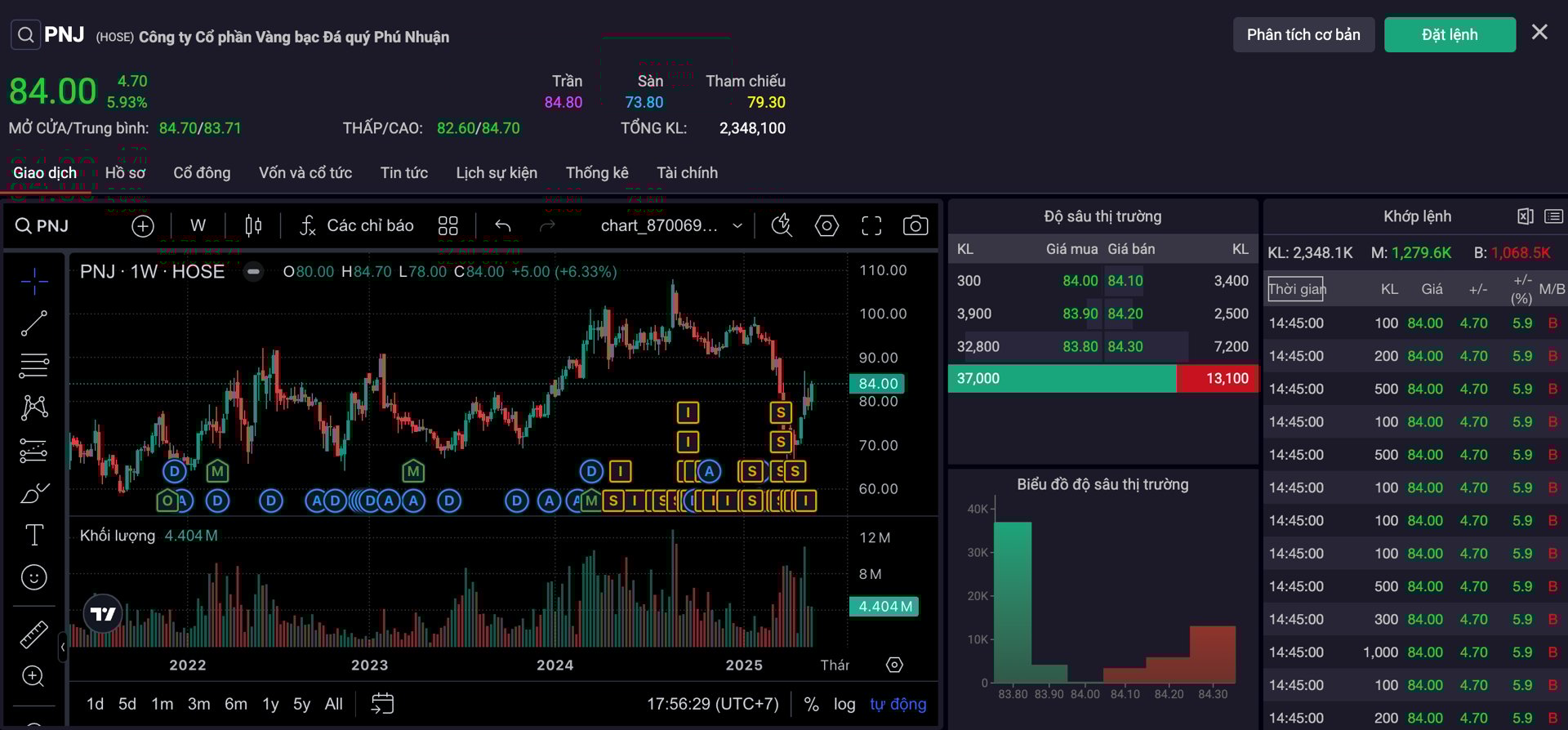Switch to the Tin tức tab

tap(403, 172)
